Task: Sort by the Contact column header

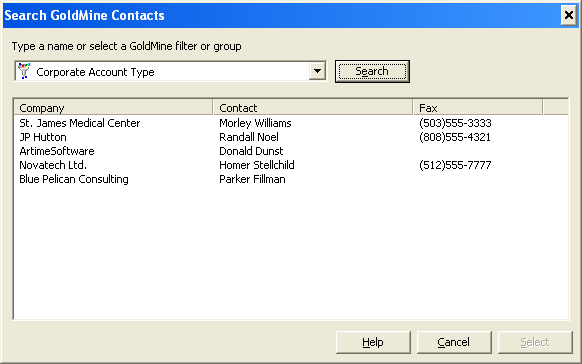Action: coord(313,108)
